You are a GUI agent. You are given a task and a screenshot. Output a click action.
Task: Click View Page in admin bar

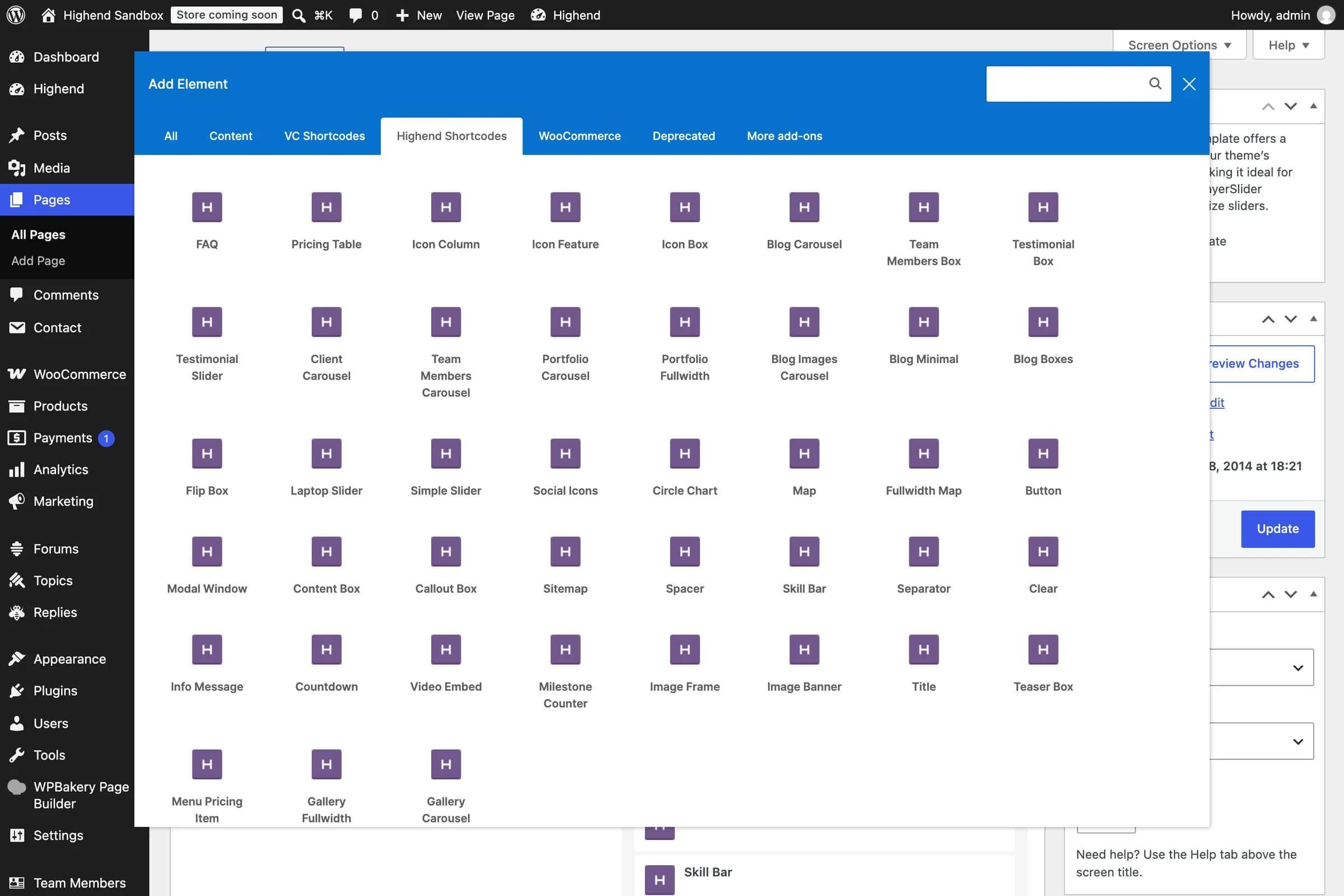[485, 15]
